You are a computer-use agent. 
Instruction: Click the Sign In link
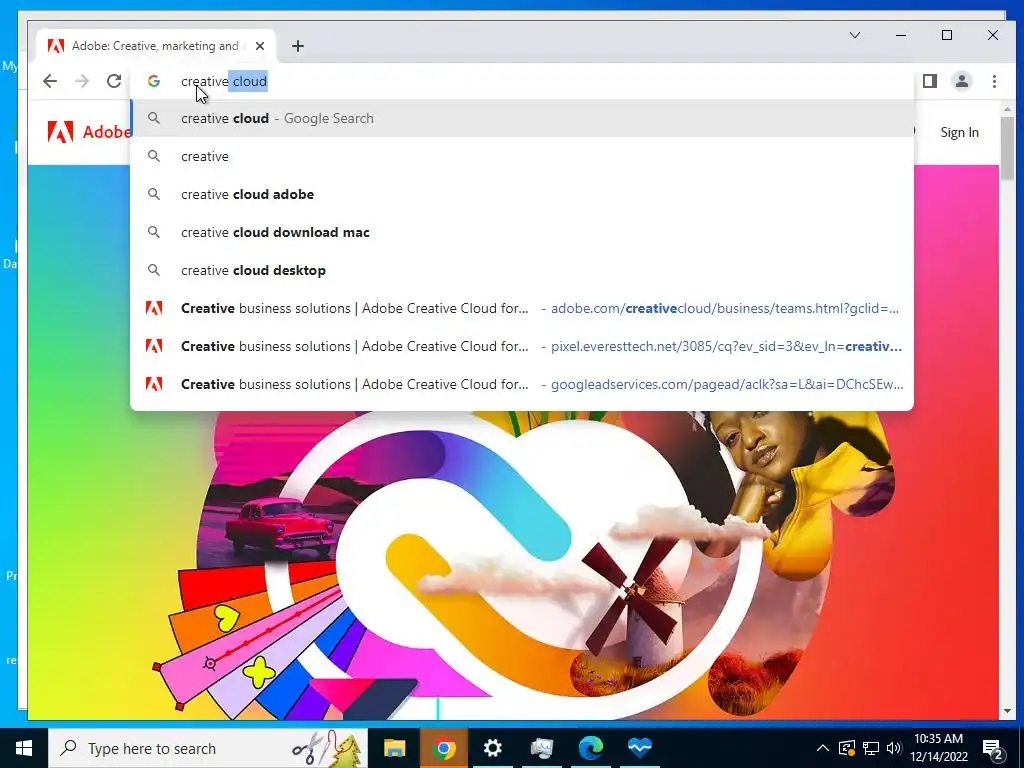pos(959,133)
